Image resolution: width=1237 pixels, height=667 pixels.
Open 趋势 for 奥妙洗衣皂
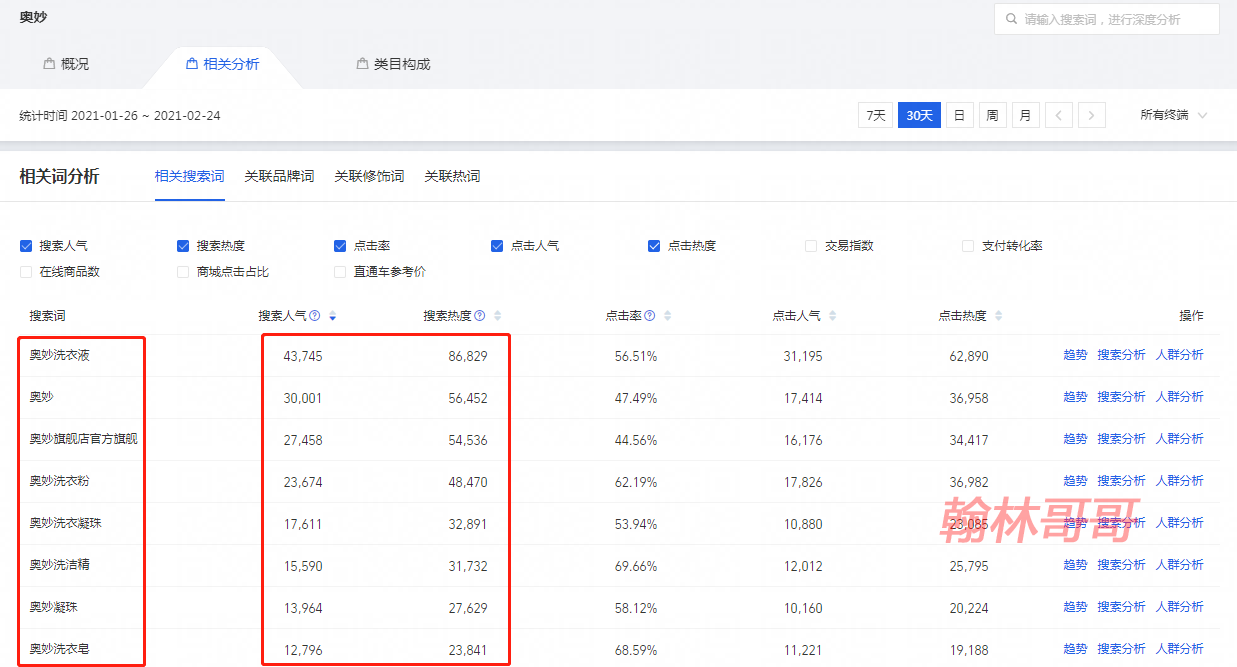[x=1075, y=649]
